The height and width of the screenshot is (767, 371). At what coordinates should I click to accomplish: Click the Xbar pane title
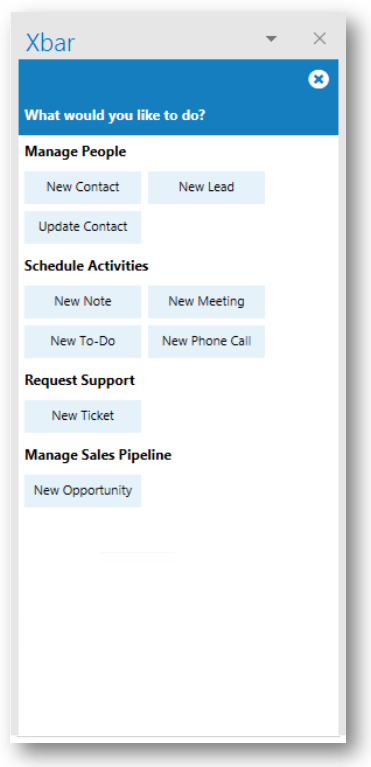click(50, 43)
